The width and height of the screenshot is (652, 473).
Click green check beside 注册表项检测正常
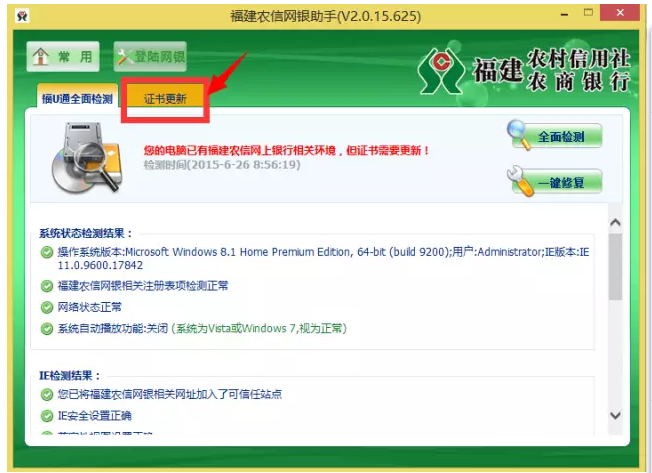click(47, 286)
